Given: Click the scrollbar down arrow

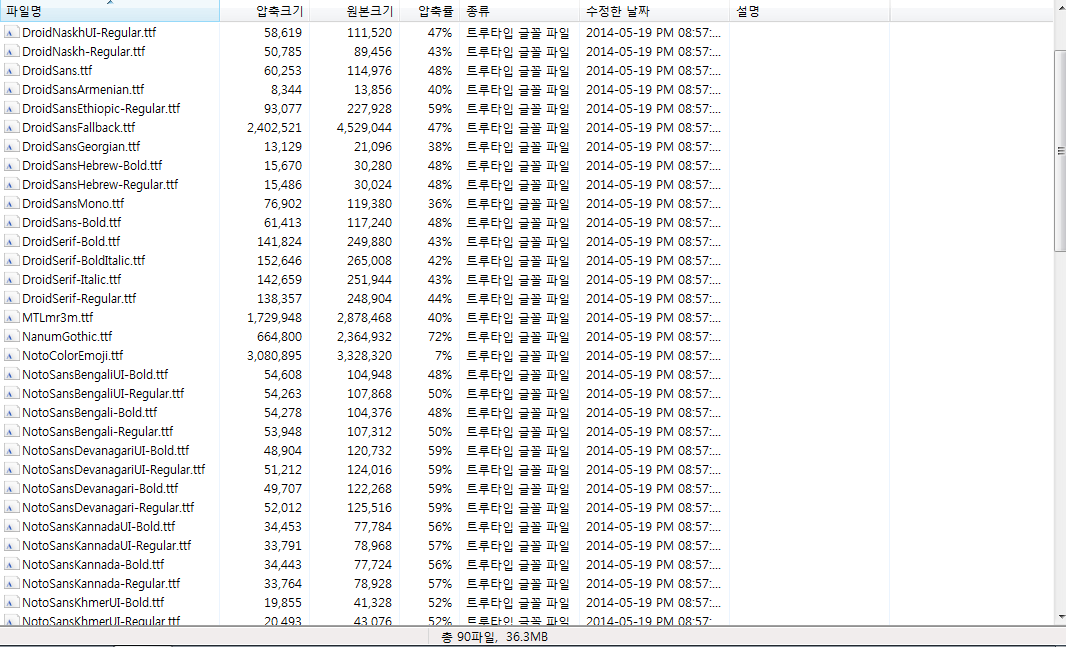Looking at the screenshot, I should point(1060,617).
